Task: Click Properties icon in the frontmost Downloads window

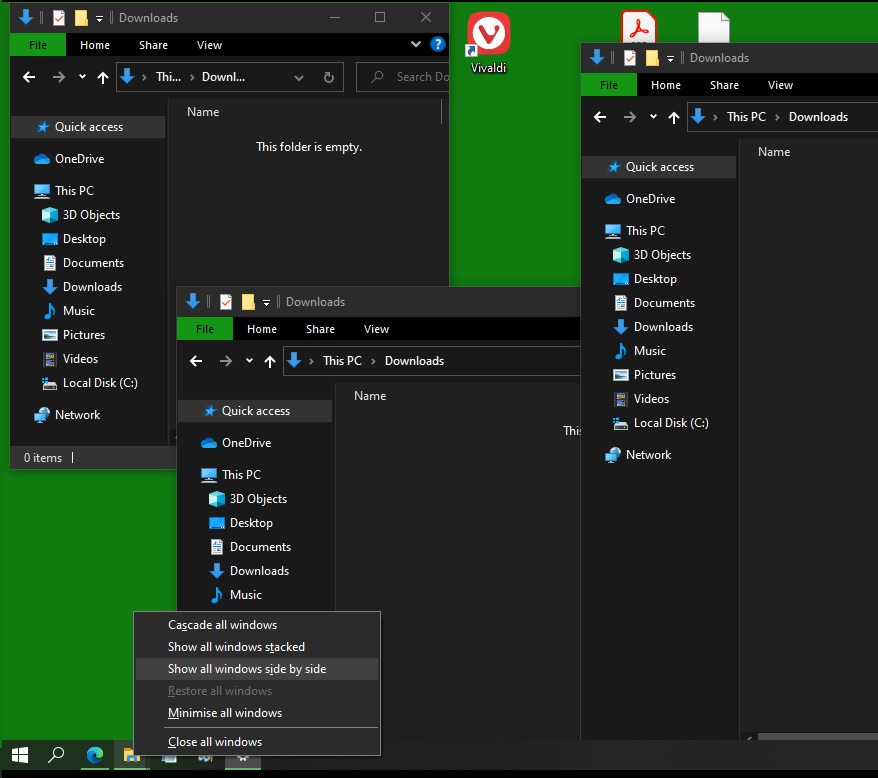Action: coord(630,58)
